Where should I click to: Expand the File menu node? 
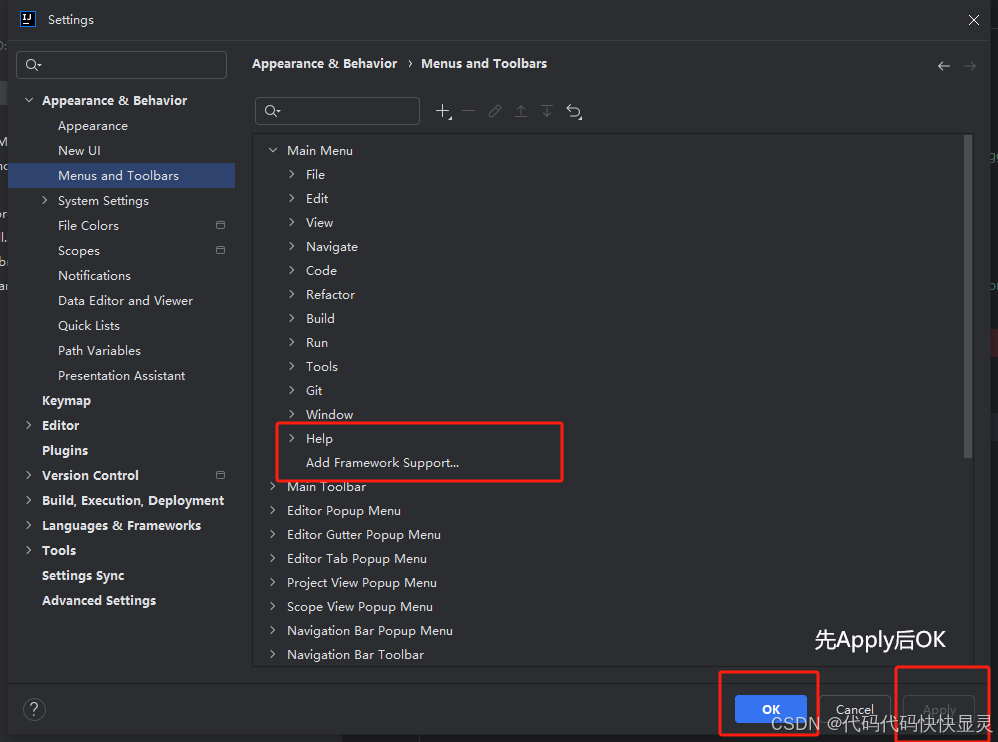[292, 174]
